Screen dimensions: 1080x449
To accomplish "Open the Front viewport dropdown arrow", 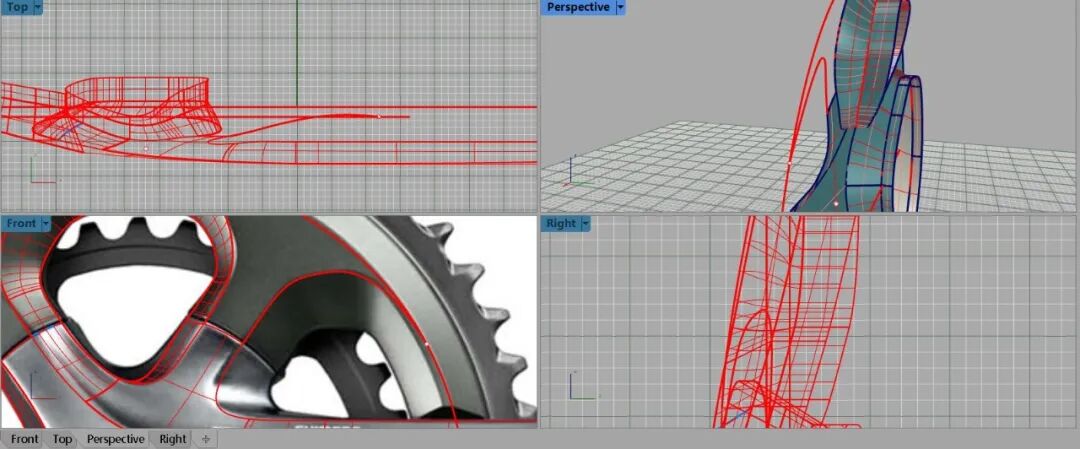I will coord(46,224).
